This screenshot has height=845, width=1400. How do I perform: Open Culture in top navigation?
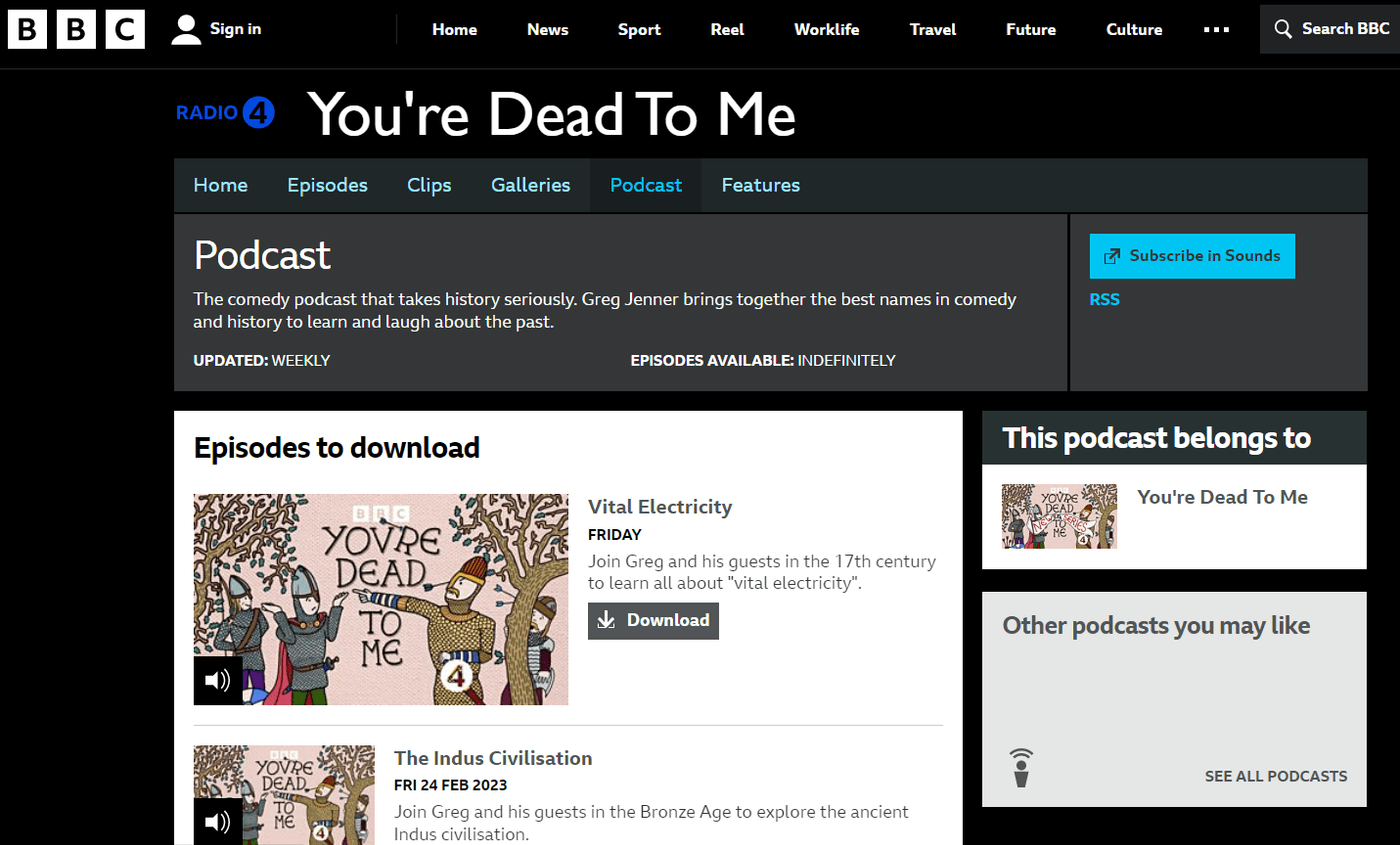point(1134,29)
